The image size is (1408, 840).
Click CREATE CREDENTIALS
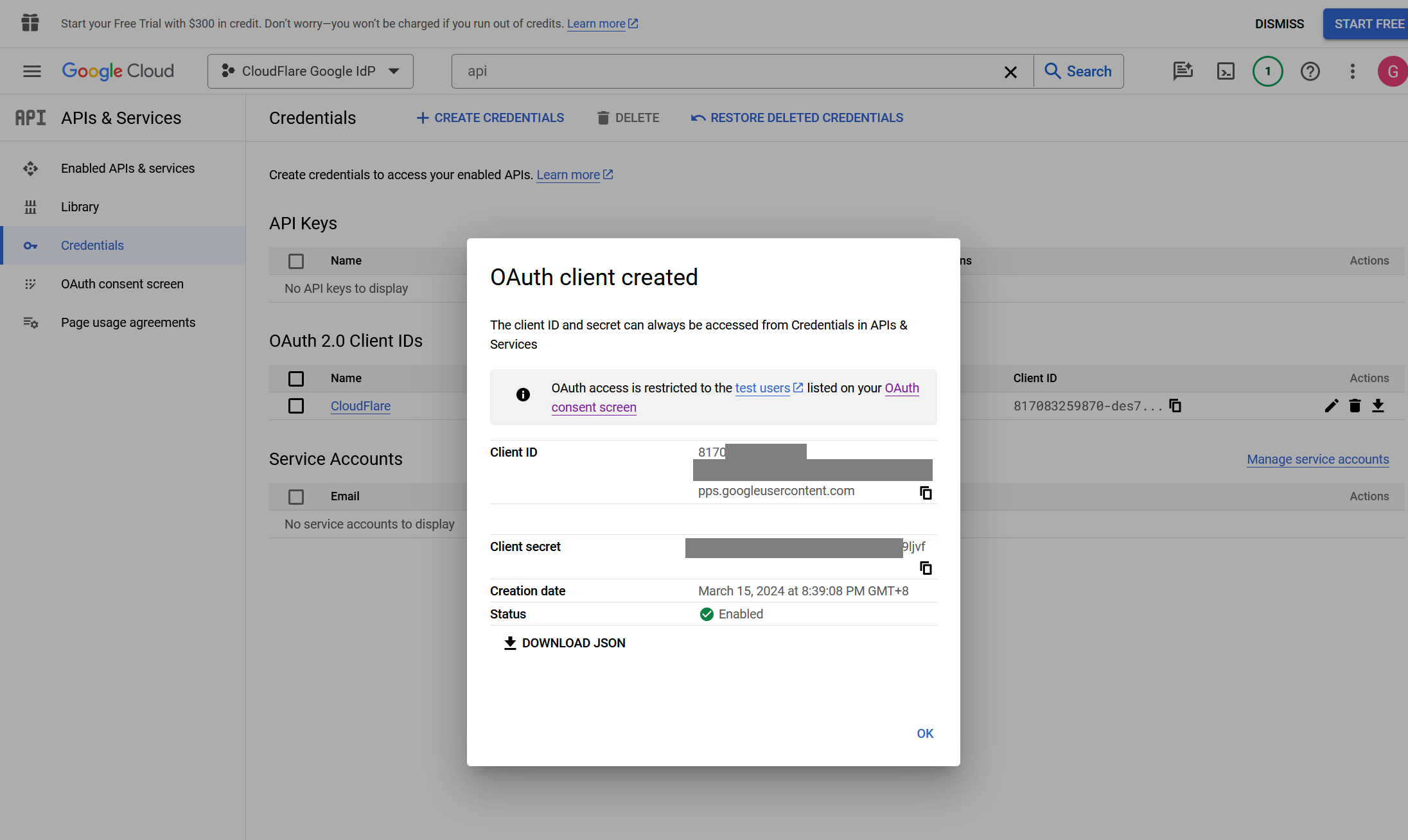(x=490, y=118)
